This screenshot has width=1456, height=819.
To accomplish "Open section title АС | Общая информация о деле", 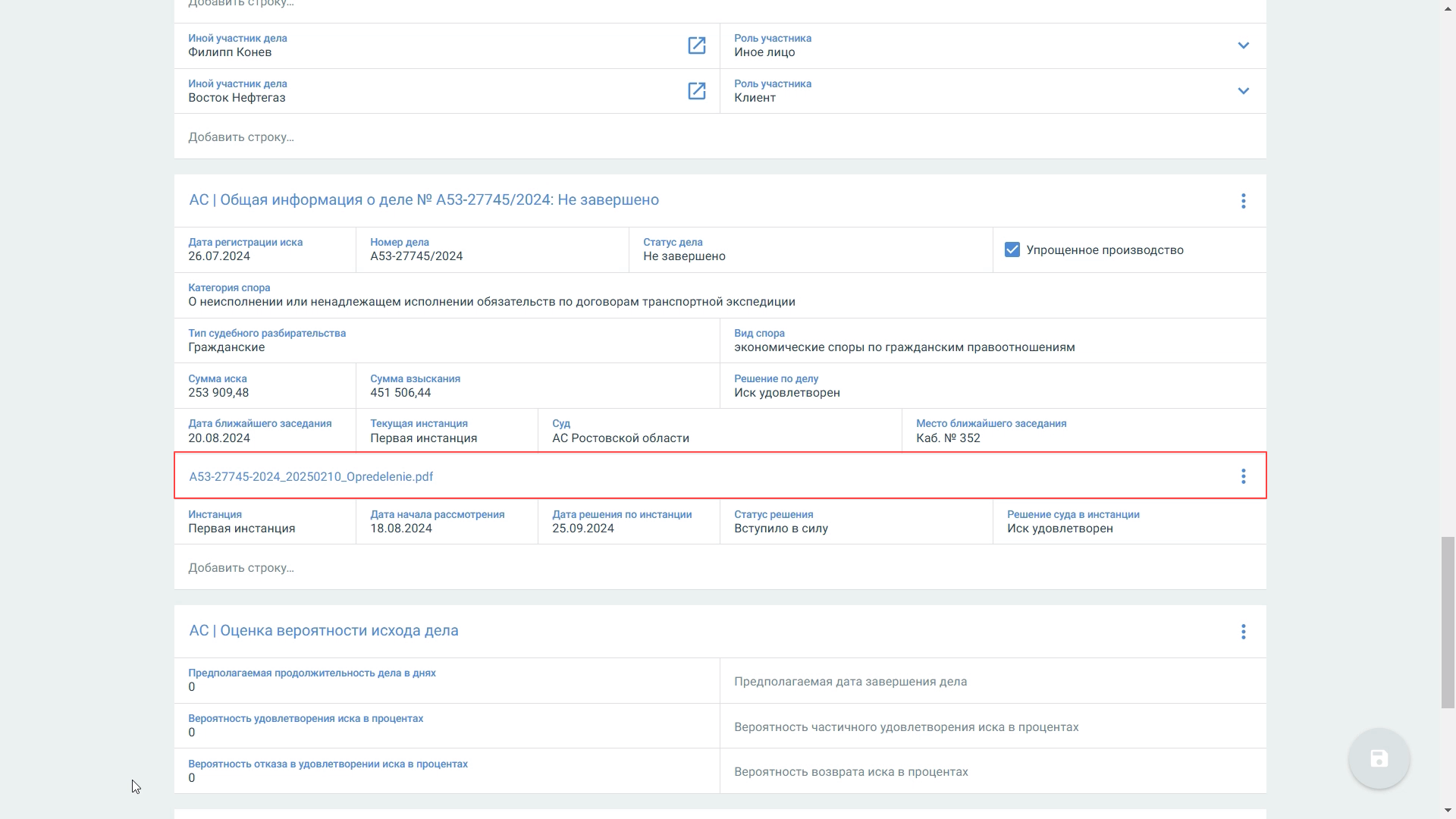I will (x=424, y=199).
